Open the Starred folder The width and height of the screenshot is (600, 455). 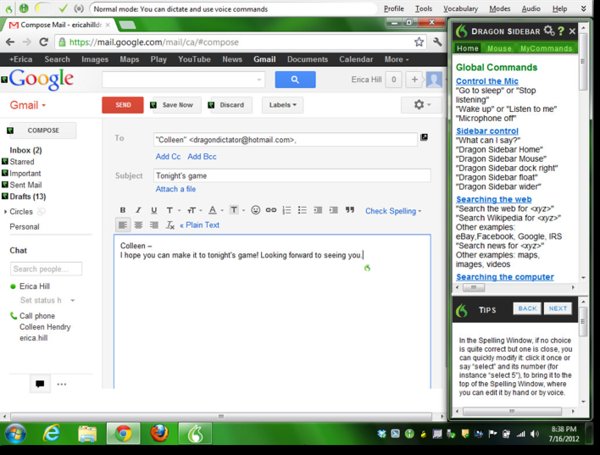22,162
